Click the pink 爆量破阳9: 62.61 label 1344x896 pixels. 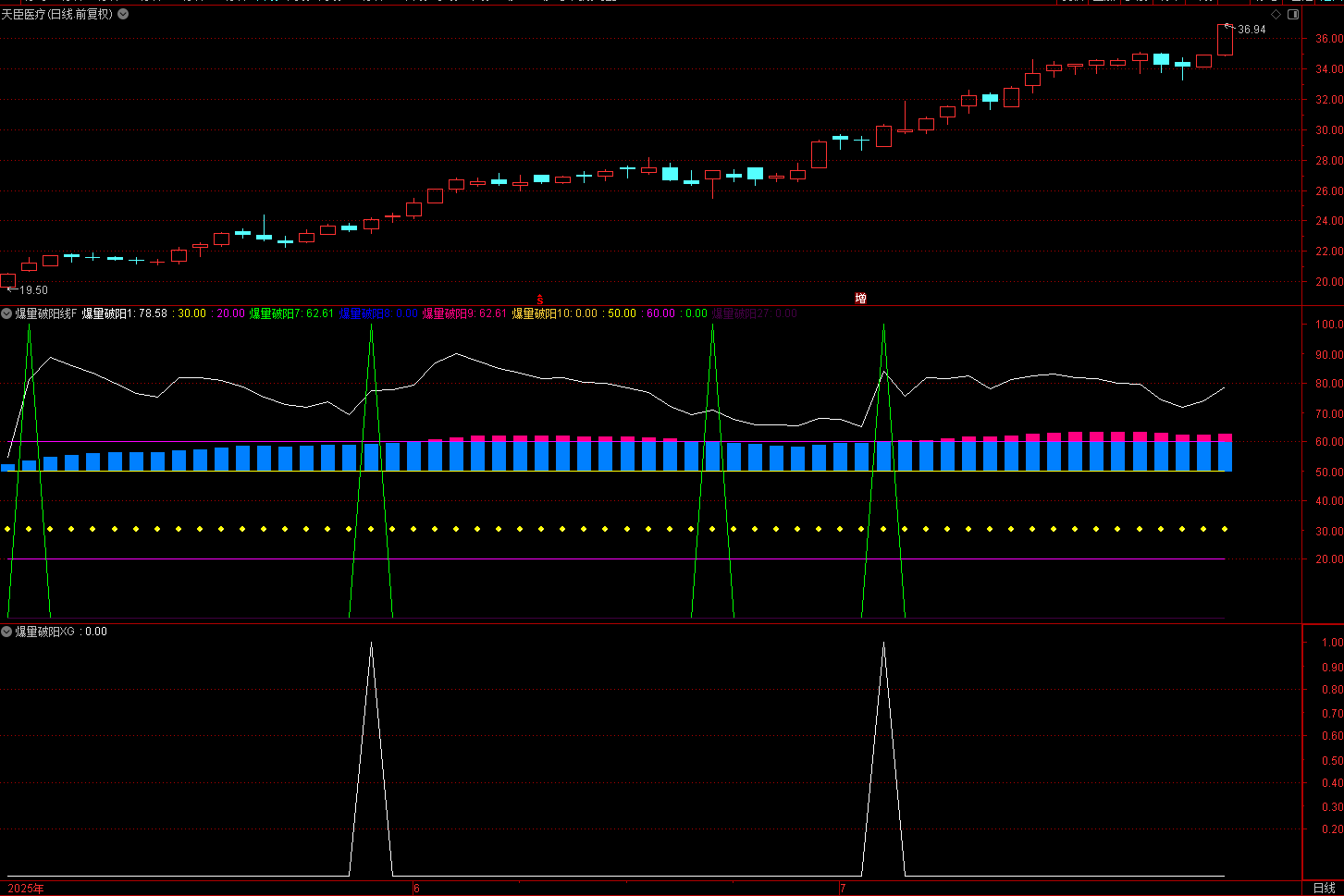(x=465, y=313)
